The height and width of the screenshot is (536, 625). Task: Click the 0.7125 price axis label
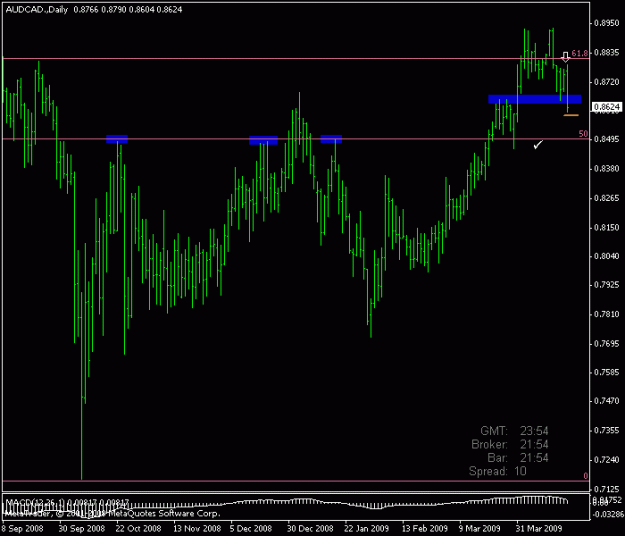[x=607, y=489]
